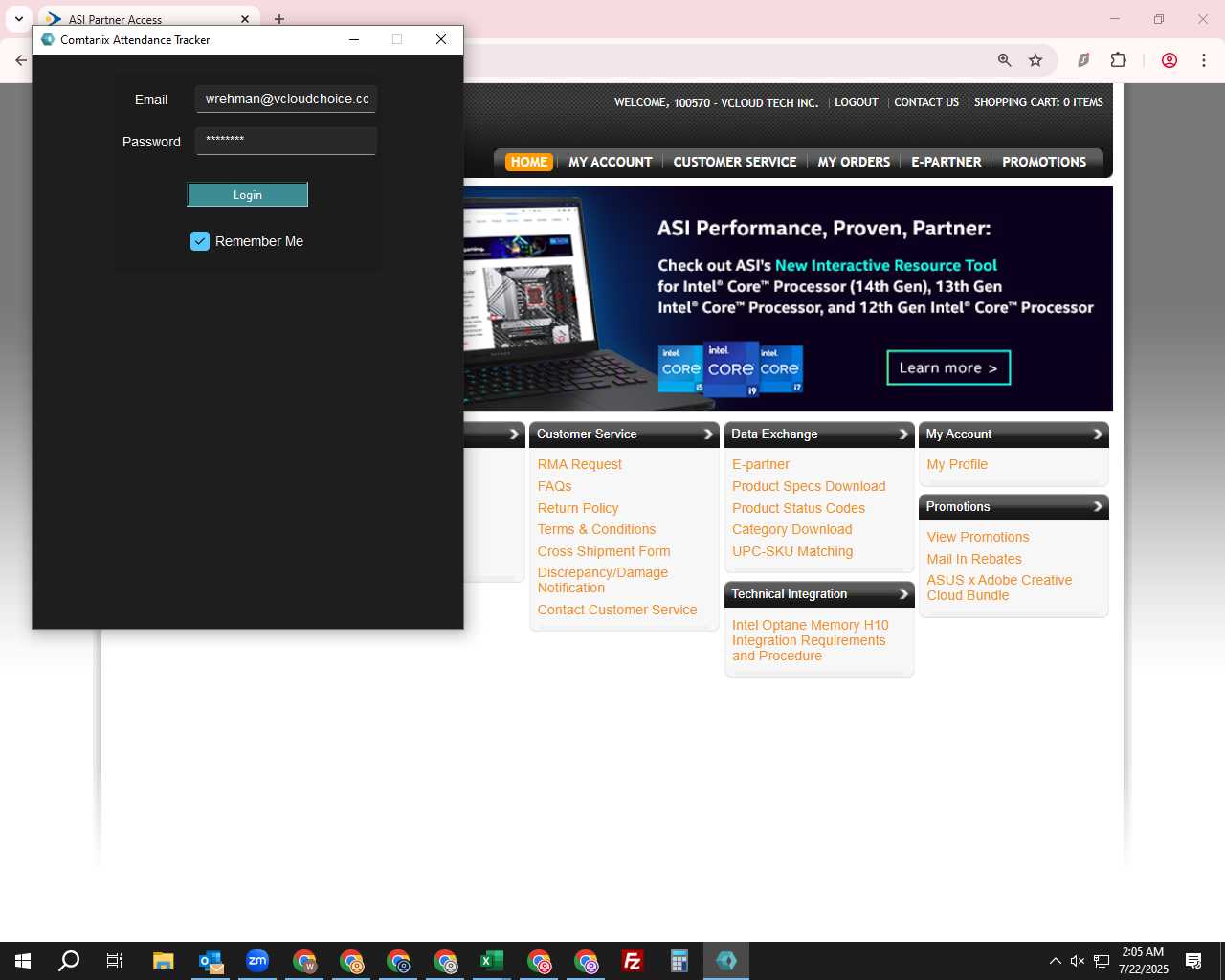Expand the My Account panel arrow
Image resolution: width=1225 pixels, height=980 pixels.
pyautogui.click(x=1098, y=434)
